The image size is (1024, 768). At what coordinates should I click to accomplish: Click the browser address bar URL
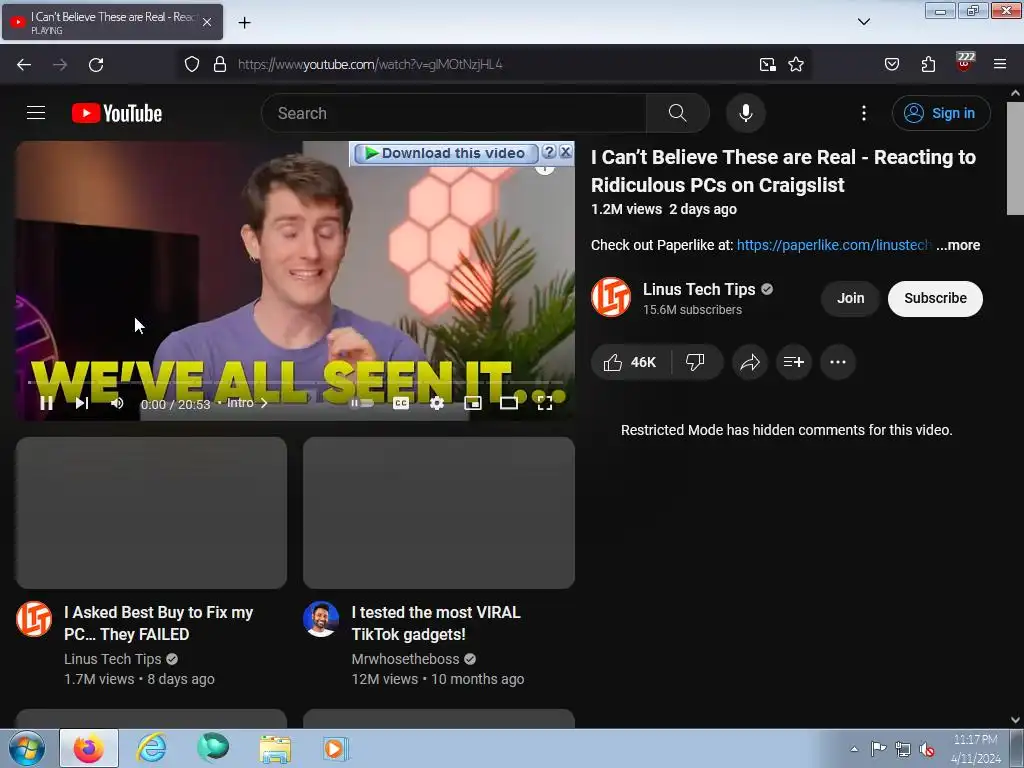(x=370, y=64)
